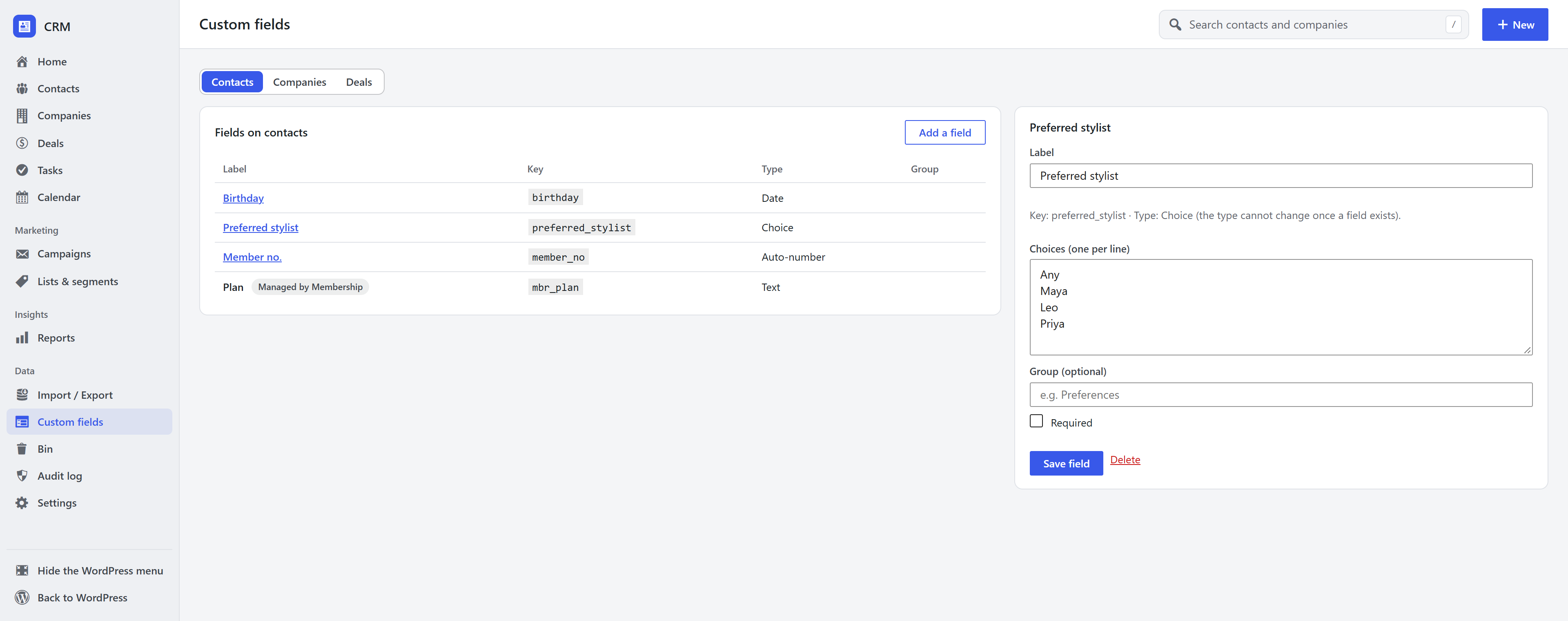This screenshot has height=621, width=1568.
Task: Click the red Delete link
Action: point(1125,460)
